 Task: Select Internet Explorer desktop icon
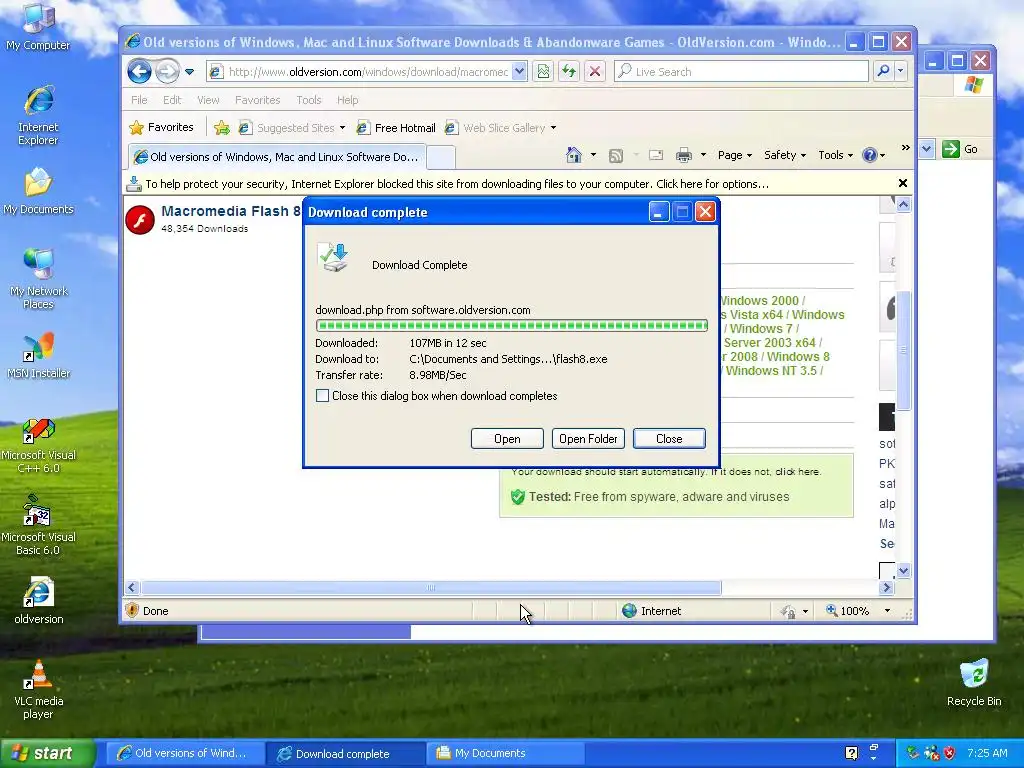[39, 116]
